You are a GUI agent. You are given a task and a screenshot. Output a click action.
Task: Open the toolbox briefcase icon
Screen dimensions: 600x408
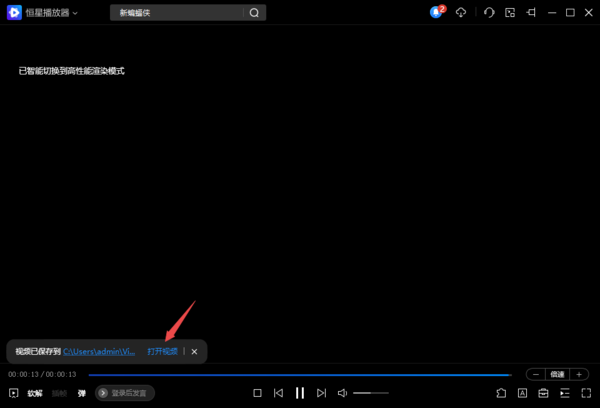click(x=543, y=393)
